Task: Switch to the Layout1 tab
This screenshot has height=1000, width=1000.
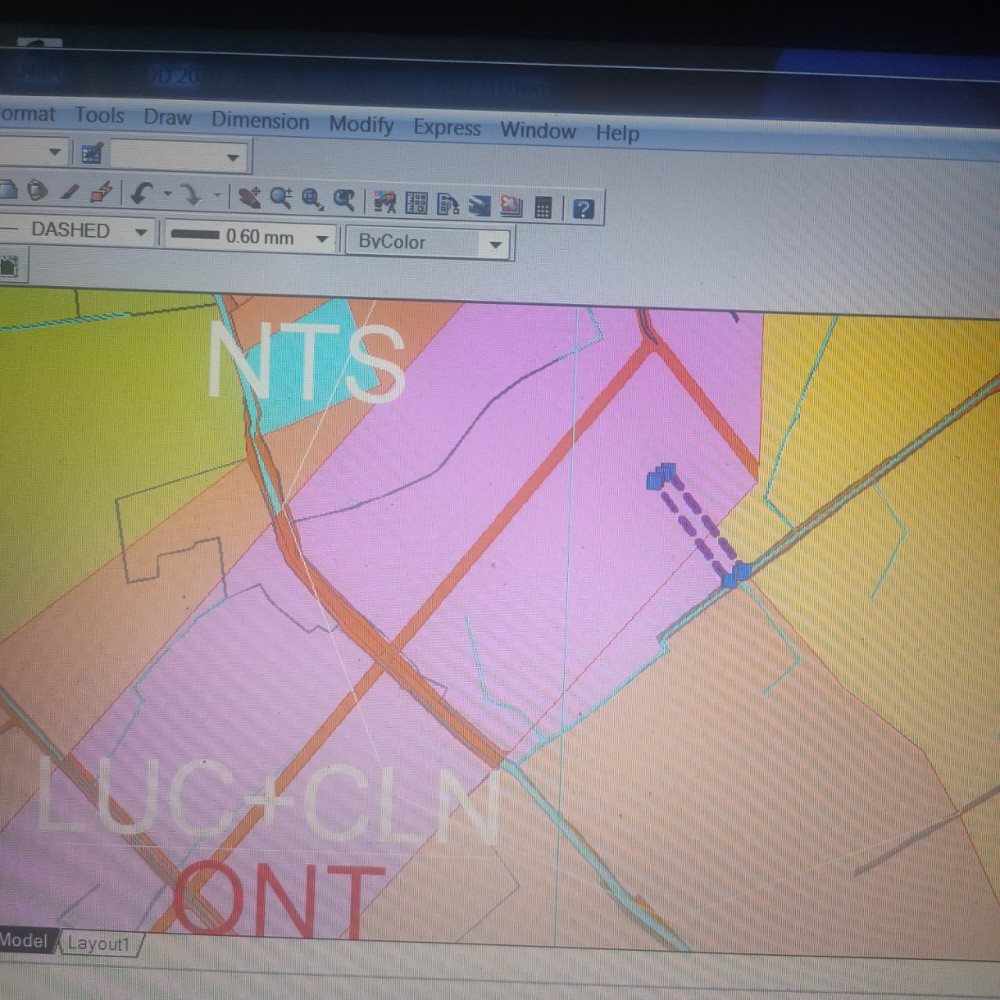Action: 99,944
